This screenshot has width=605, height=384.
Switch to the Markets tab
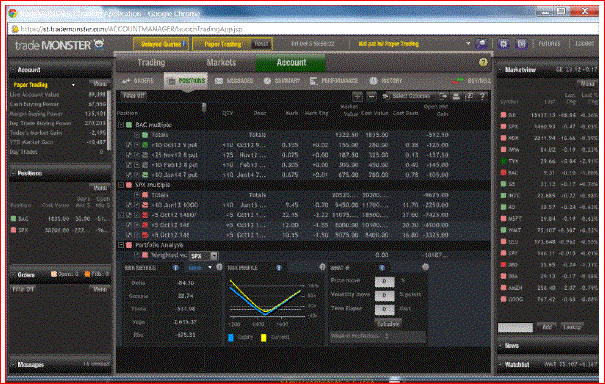click(221, 63)
